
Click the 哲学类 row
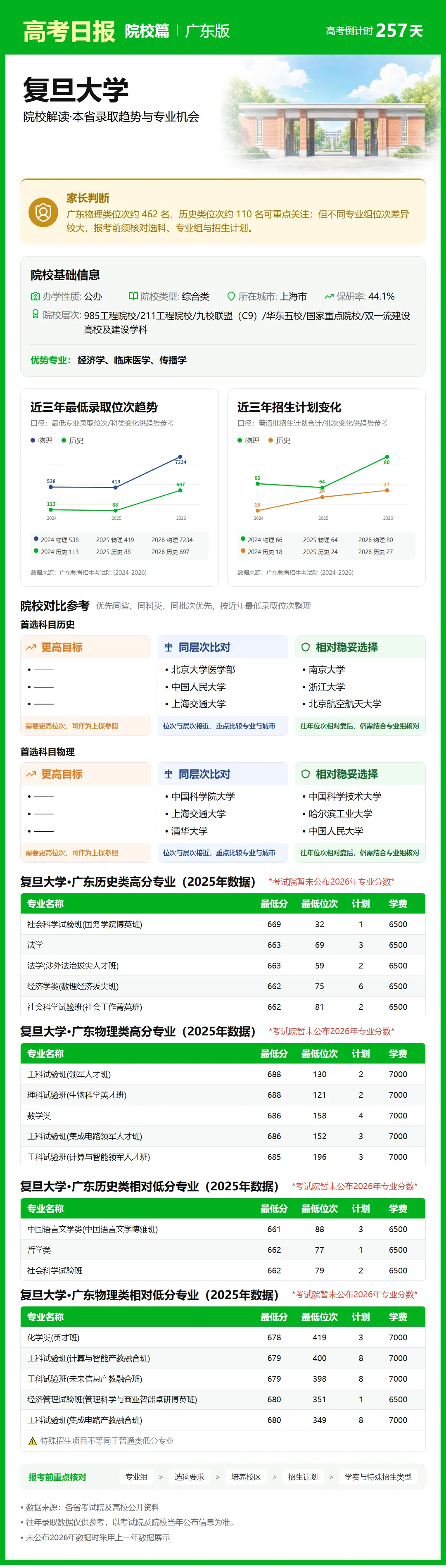[x=223, y=1250]
